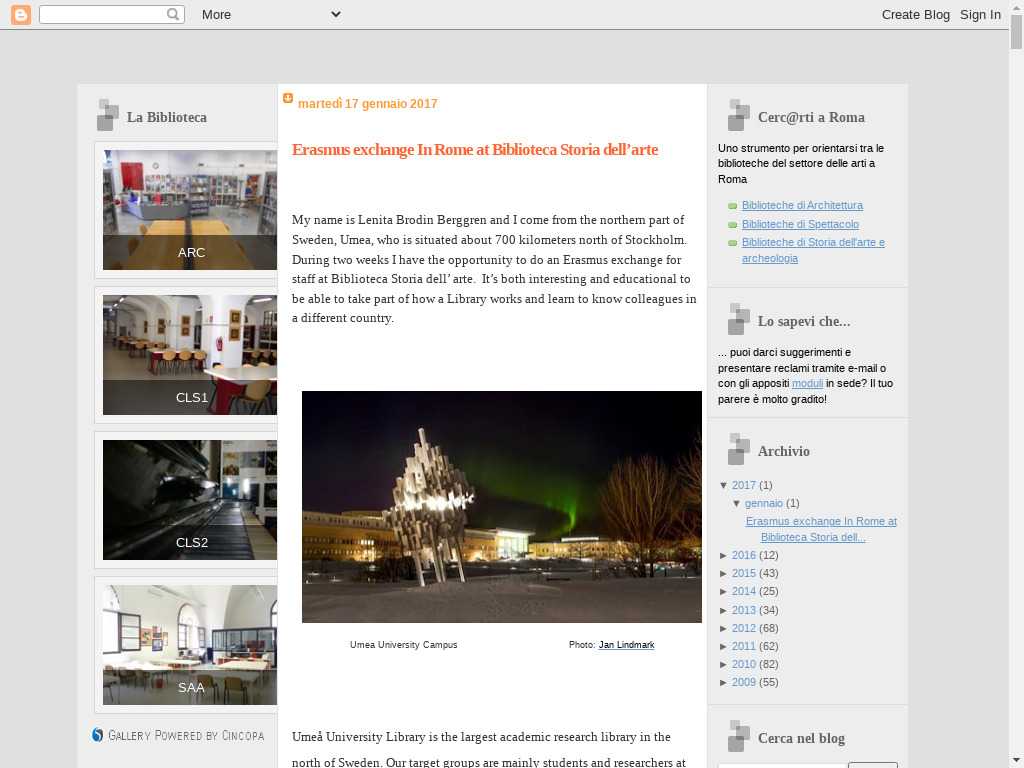Click the Cincopa gallery logo icon
The image size is (1024, 768).
(98, 735)
